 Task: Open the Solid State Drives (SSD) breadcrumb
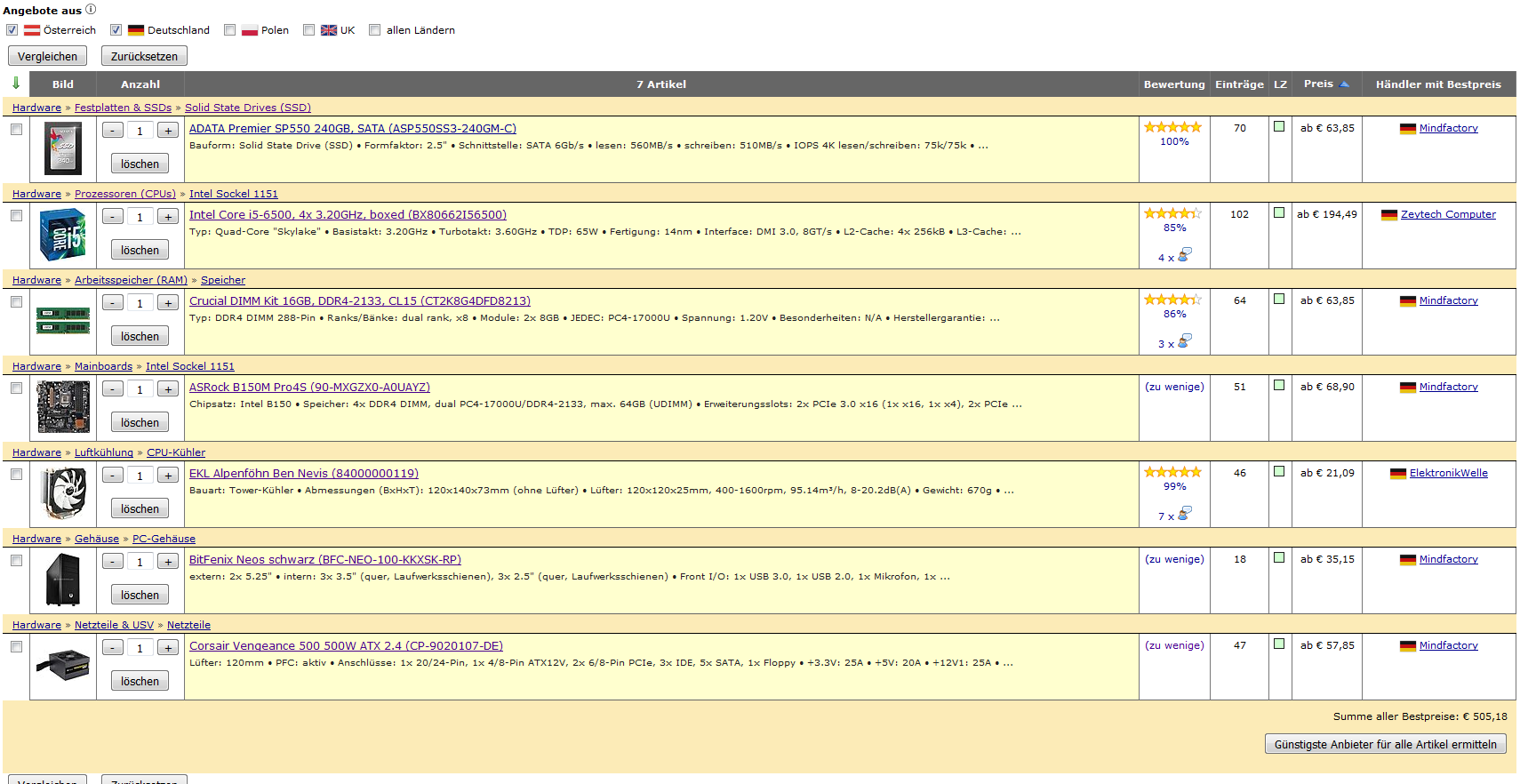click(x=248, y=108)
